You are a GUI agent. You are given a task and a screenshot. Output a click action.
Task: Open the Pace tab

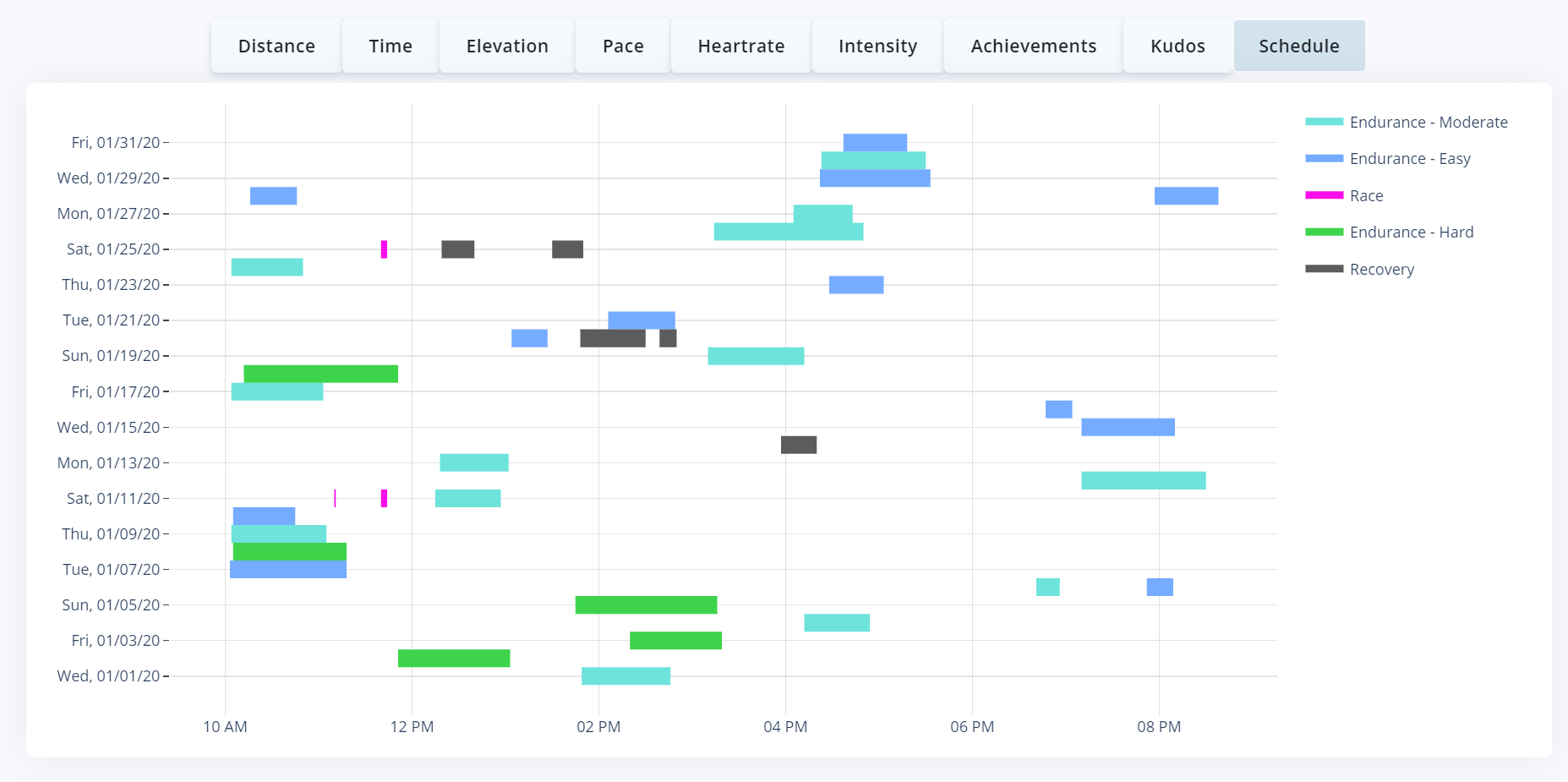(x=623, y=46)
